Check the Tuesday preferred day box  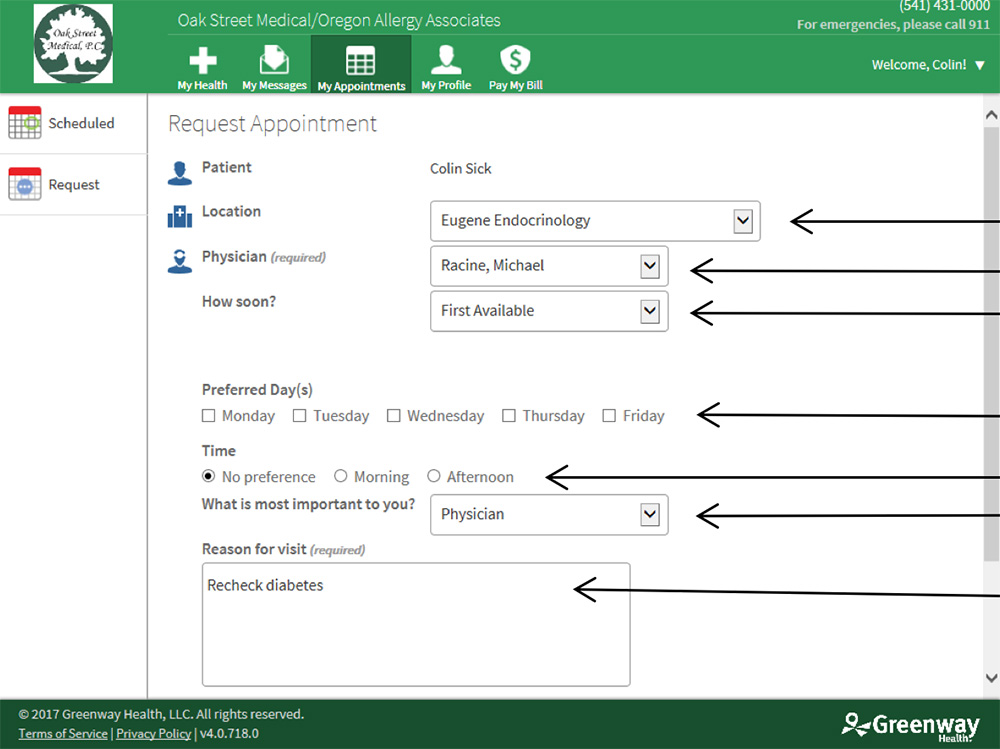[299, 416]
